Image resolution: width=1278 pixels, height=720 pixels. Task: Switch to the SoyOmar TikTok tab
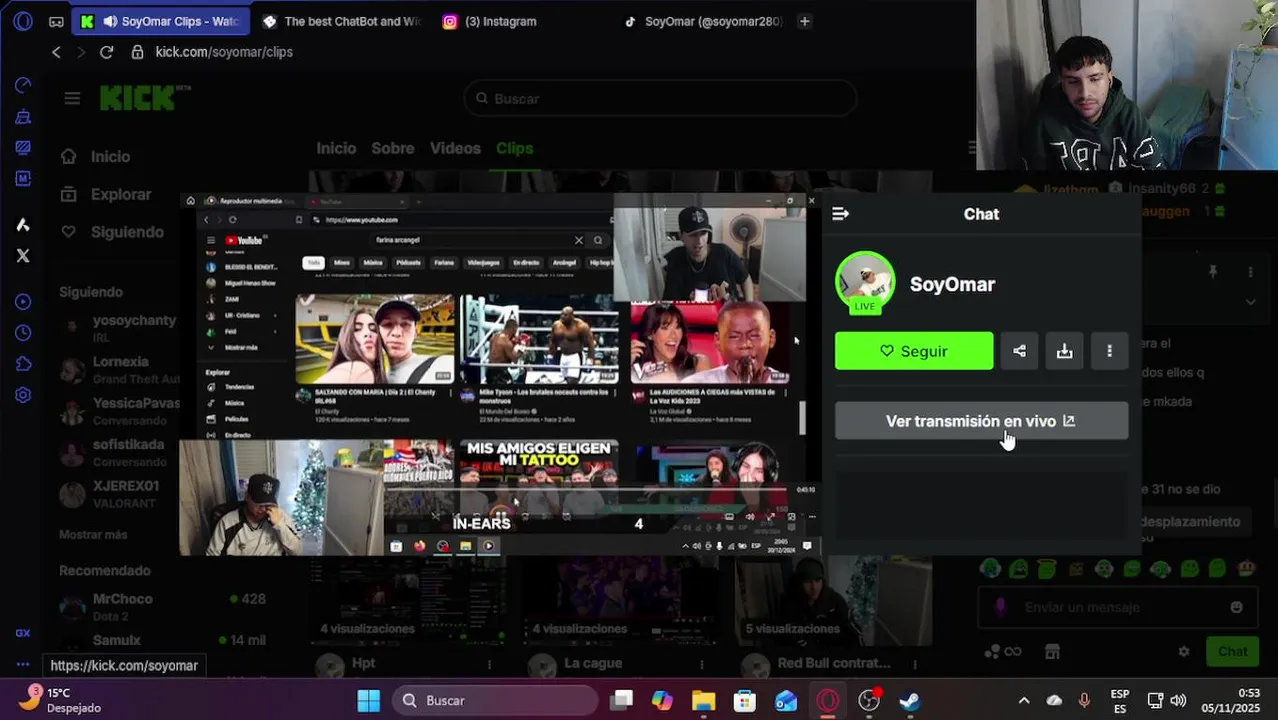click(702, 21)
